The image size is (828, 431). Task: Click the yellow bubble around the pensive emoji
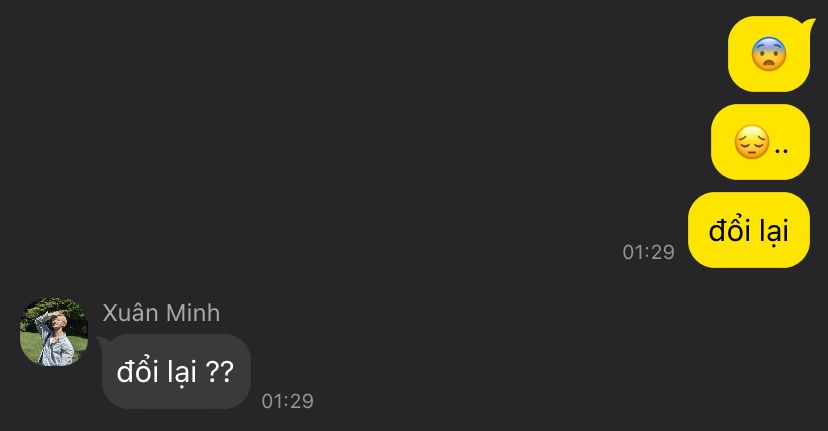click(760, 142)
